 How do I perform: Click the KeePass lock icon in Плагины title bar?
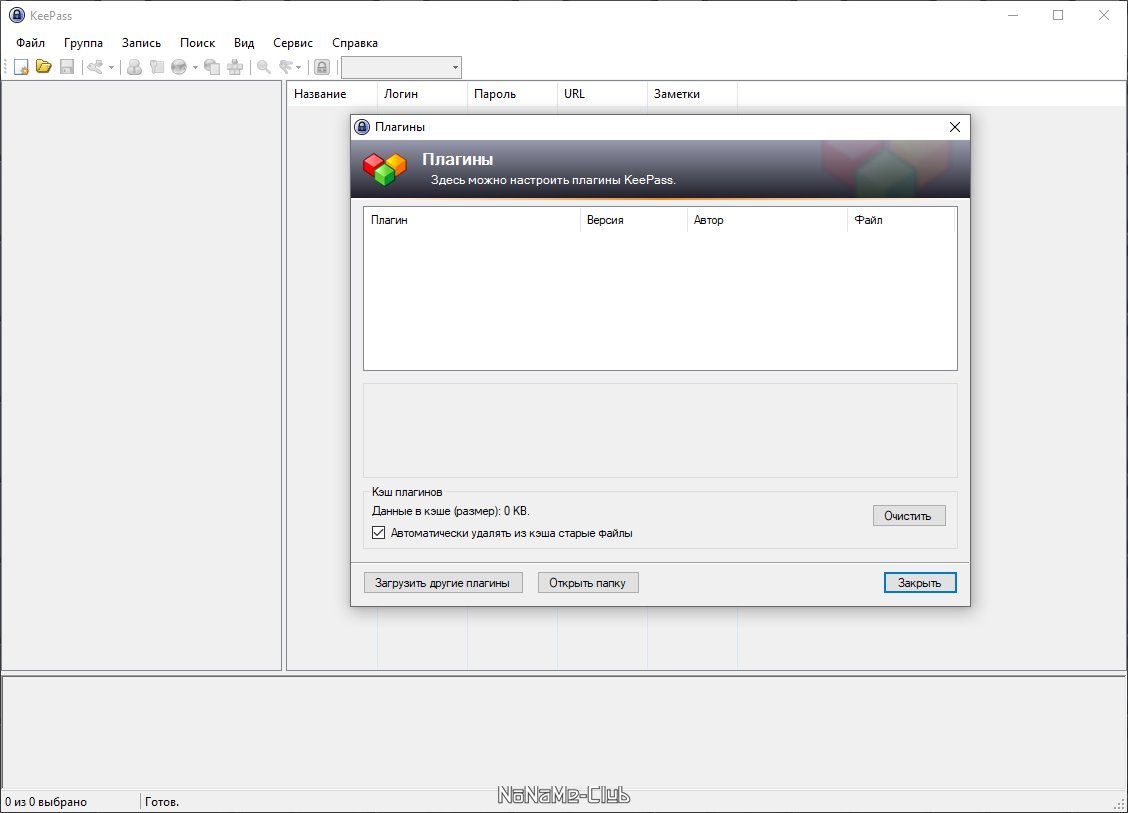point(363,127)
